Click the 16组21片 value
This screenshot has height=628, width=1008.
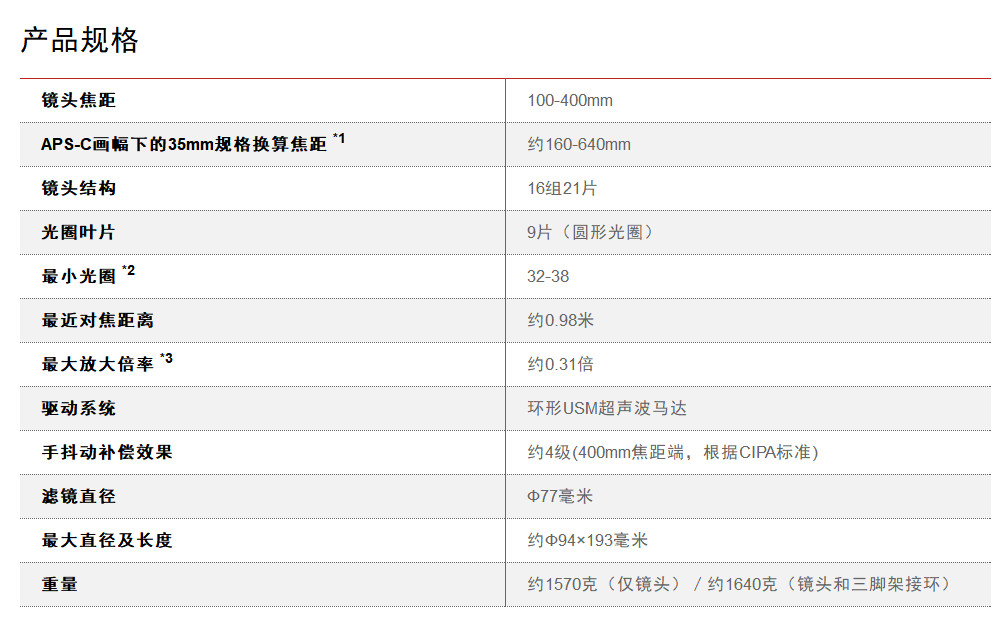pyautogui.click(x=562, y=188)
